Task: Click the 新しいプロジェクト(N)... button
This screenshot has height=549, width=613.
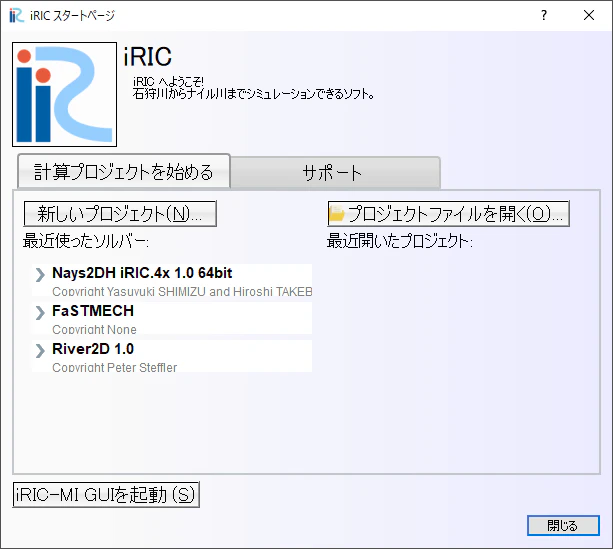Action: 120,214
